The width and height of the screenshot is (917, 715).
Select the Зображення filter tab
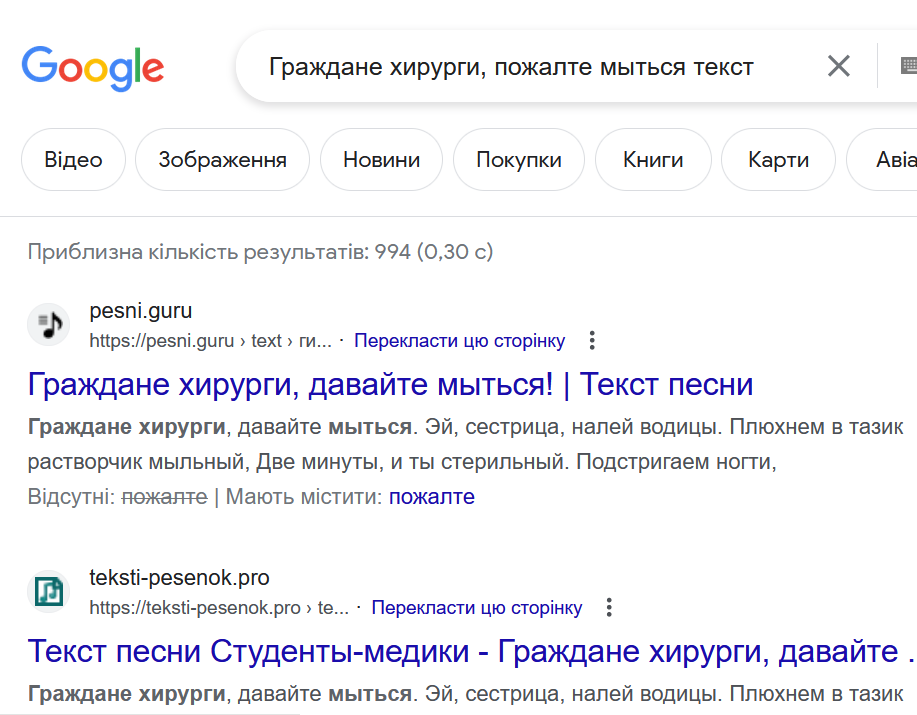222,160
